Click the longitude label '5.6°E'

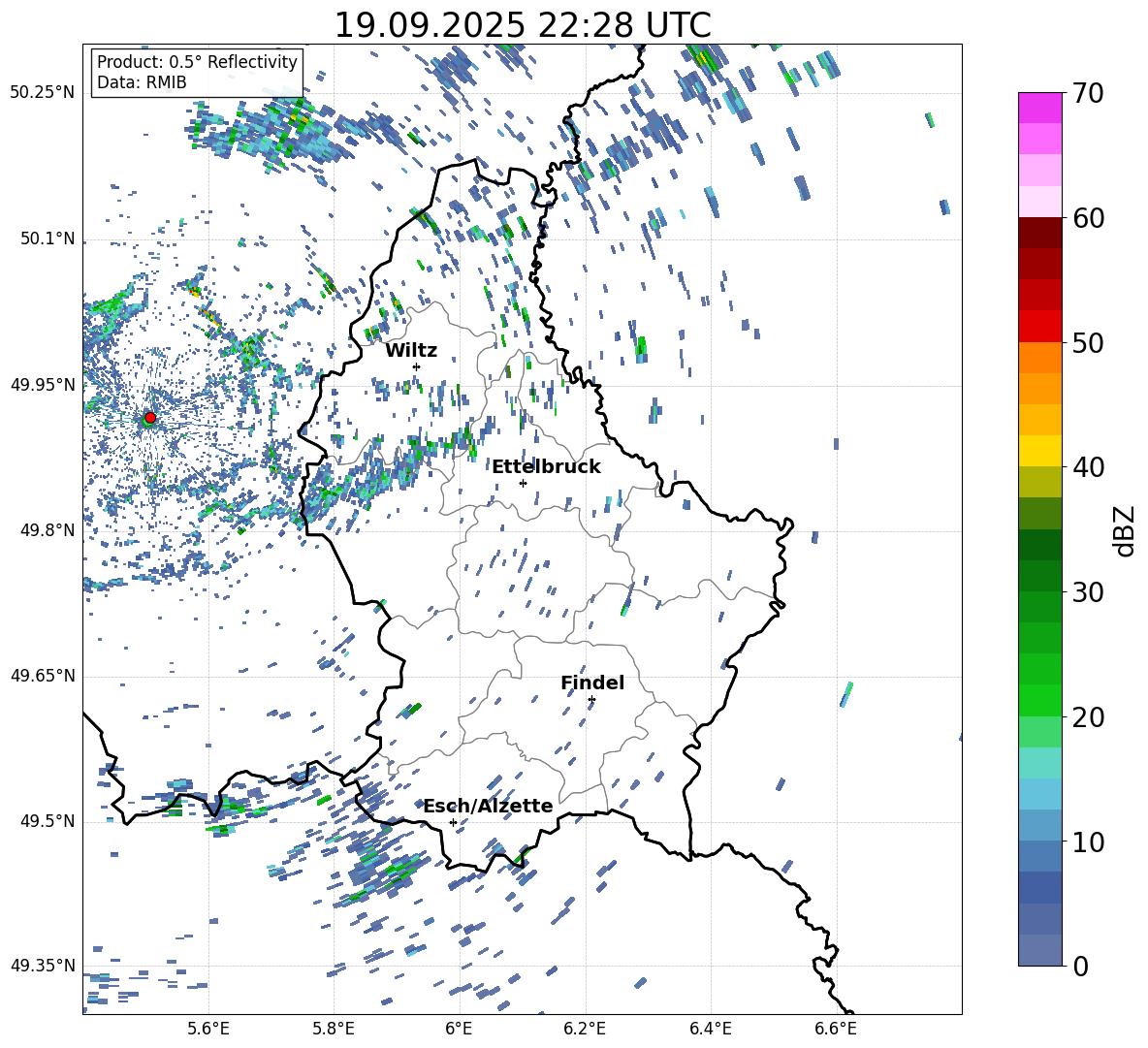[208, 1029]
